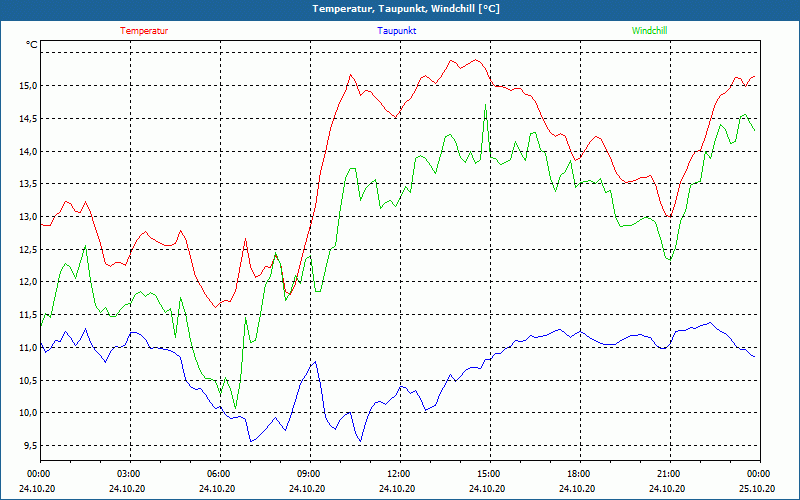Click the '12:00' time label
The height and width of the screenshot is (500, 800).
click(398, 474)
